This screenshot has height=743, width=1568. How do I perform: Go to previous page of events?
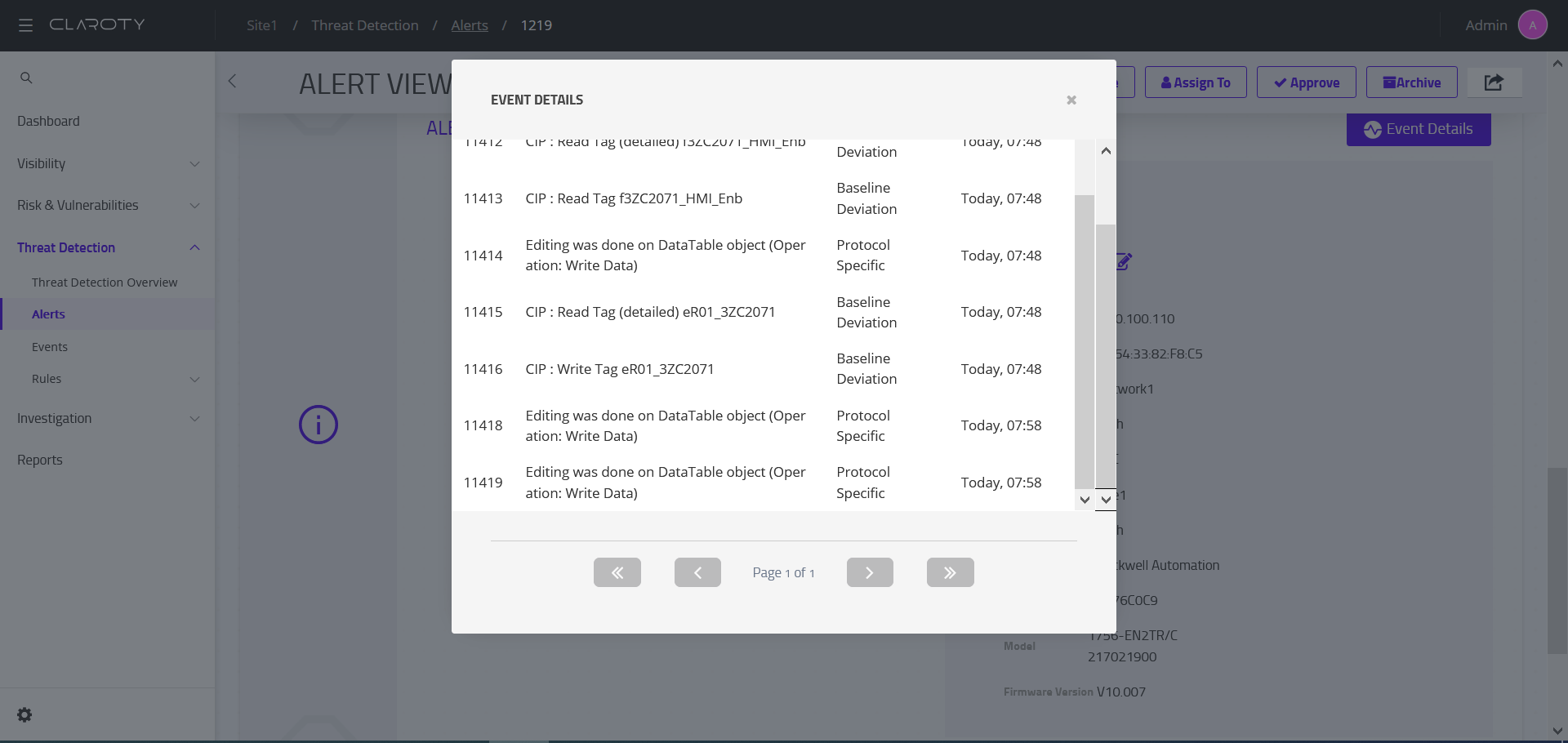pyautogui.click(x=697, y=572)
